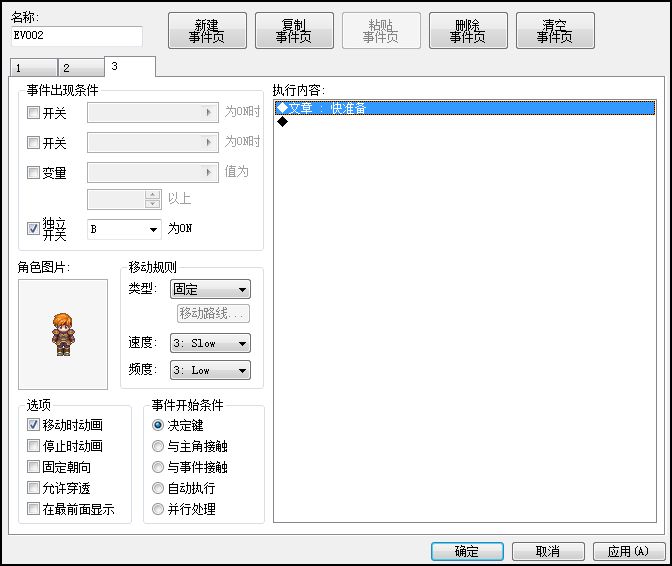The image size is (672, 566).
Task: Check the 固定朝向 option
Action: click(33, 467)
